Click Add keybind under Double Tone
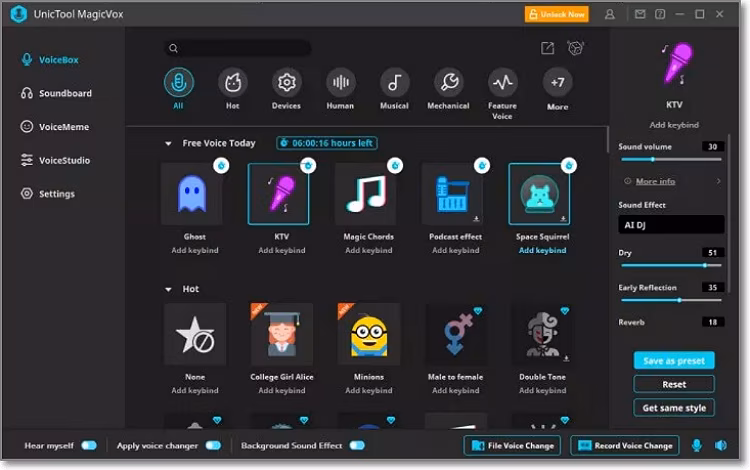Image resolution: width=750 pixels, height=470 pixels. pos(542,390)
